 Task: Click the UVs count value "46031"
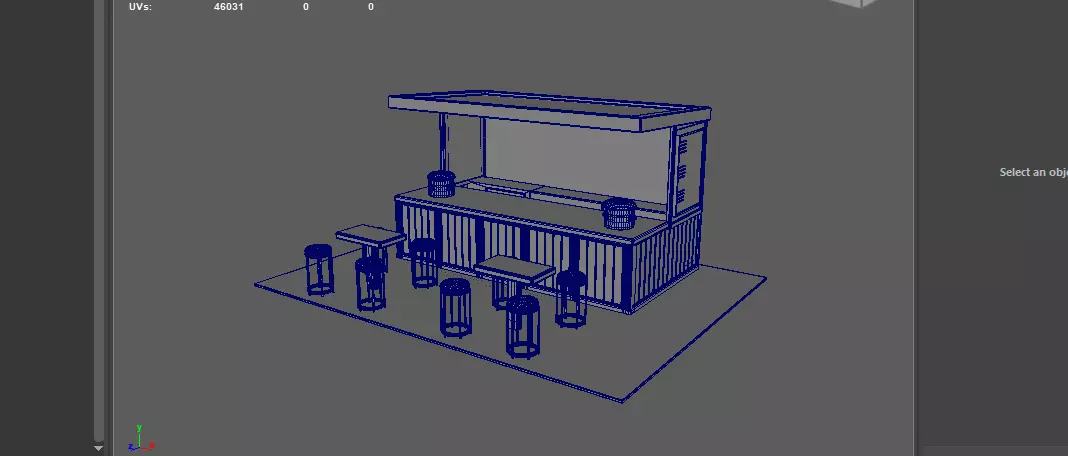[229, 7]
